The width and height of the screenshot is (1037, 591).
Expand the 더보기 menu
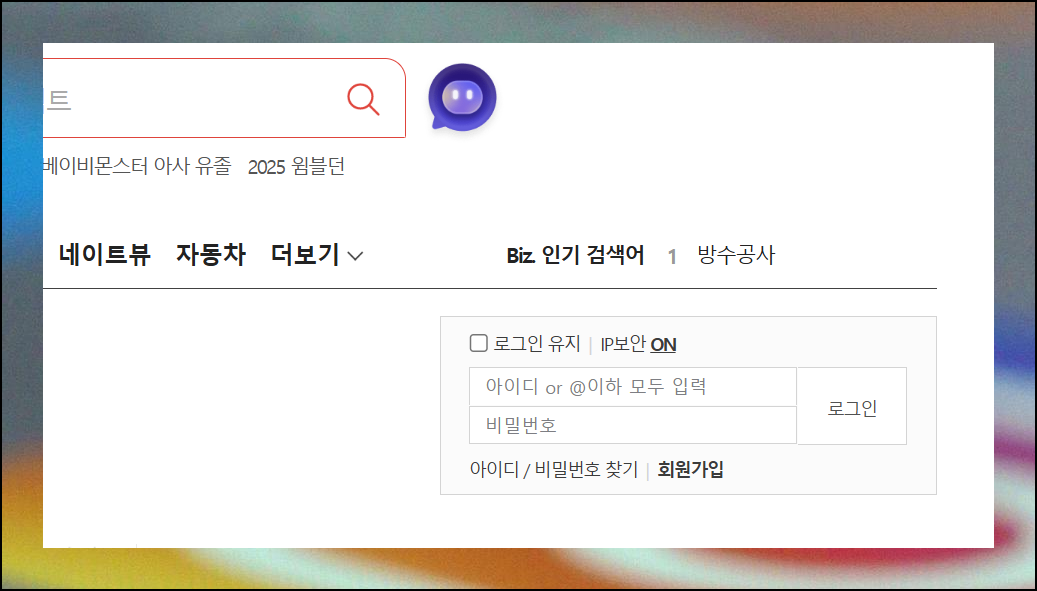click(x=317, y=255)
